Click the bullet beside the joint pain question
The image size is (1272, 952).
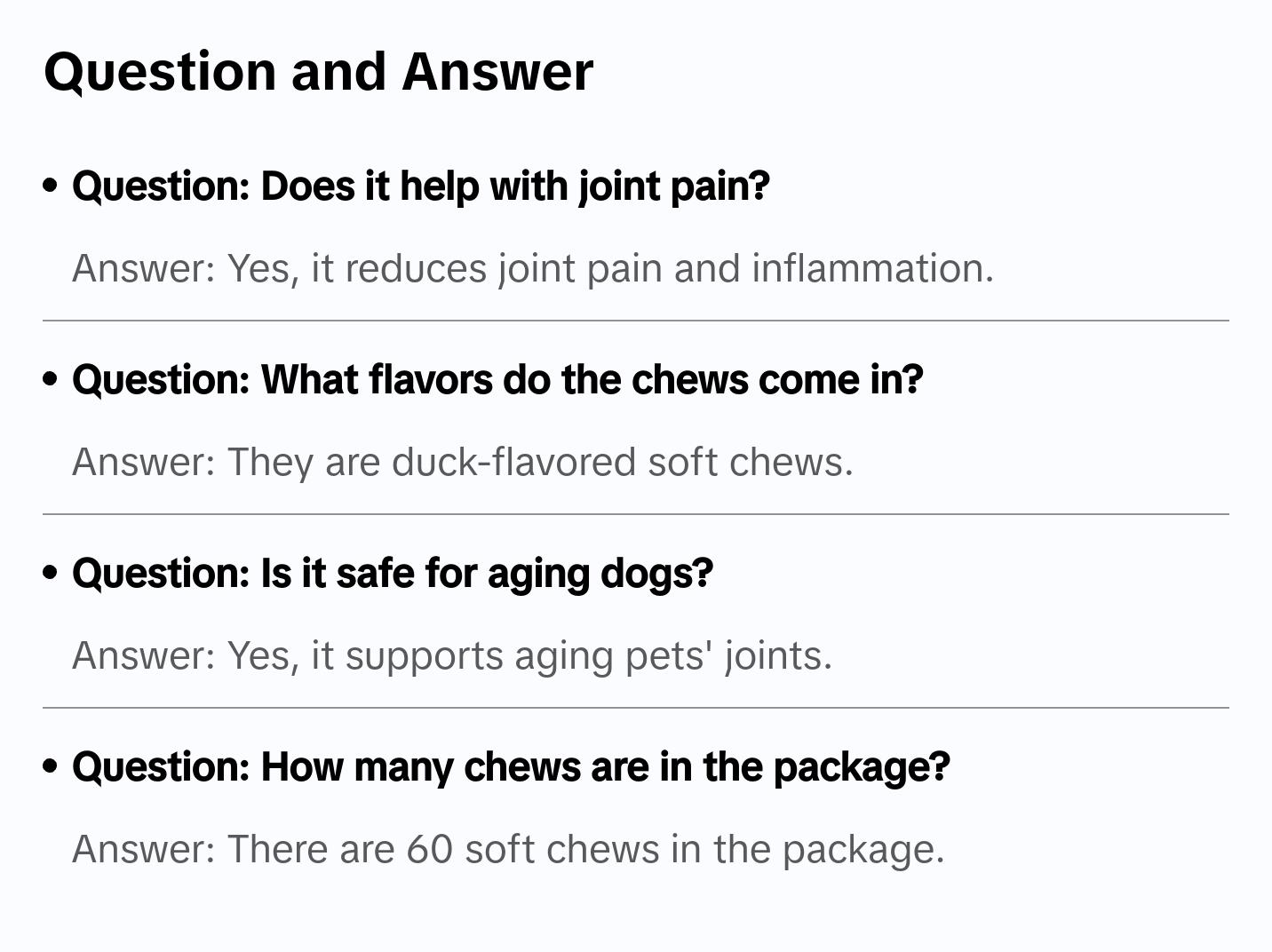coord(51,186)
